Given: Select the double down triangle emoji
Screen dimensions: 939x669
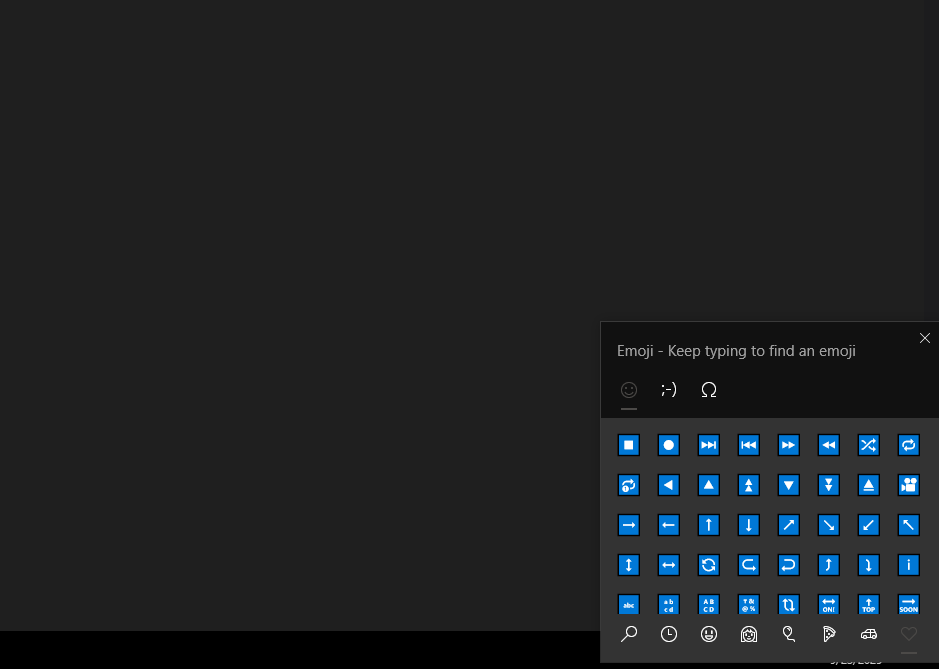Looking at the screenshot, I should 829,485.
